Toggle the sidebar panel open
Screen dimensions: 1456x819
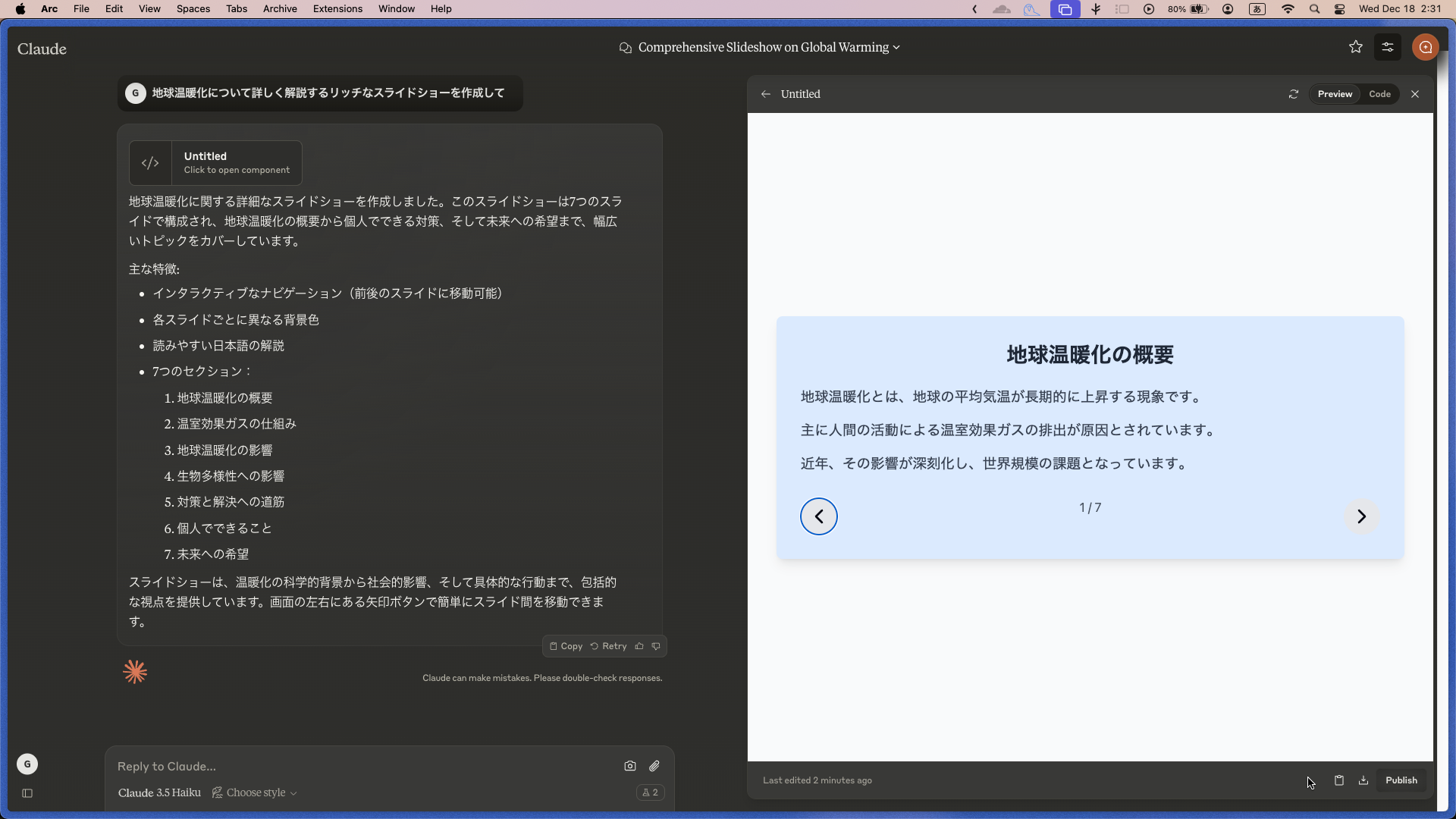click(27, 793)
